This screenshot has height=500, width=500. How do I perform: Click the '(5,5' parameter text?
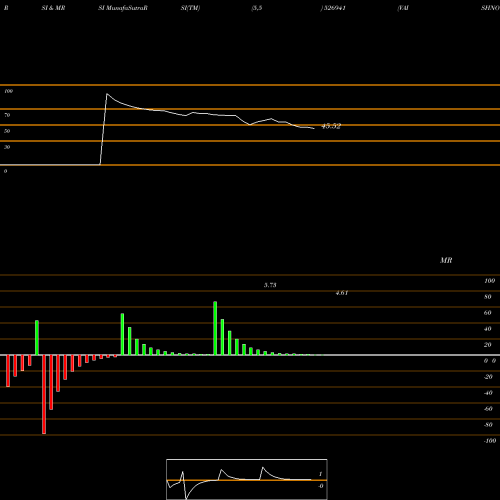[x=257, y=8]
